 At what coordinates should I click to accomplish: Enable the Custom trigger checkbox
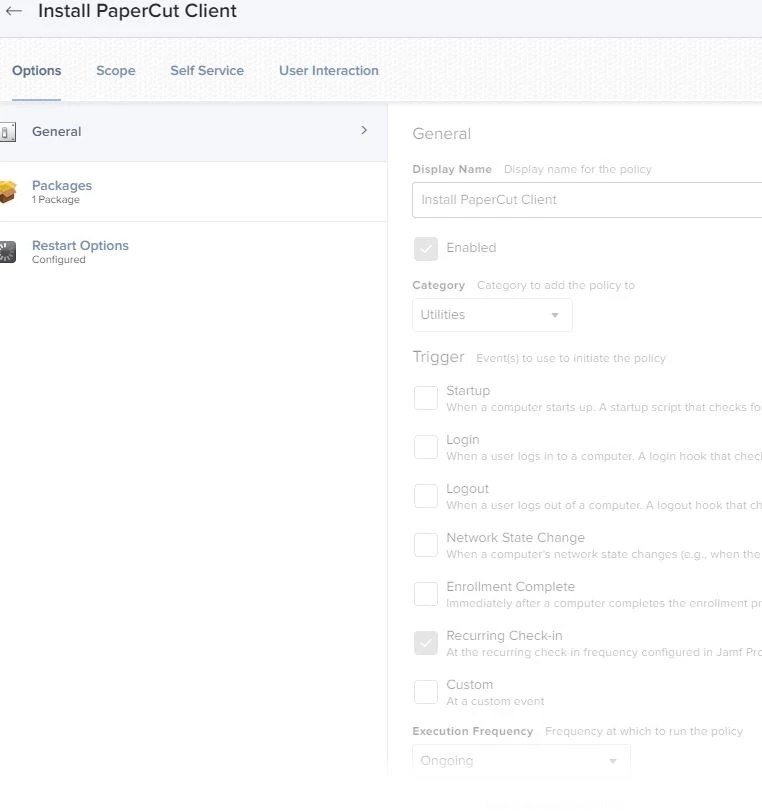coord(426,692)
